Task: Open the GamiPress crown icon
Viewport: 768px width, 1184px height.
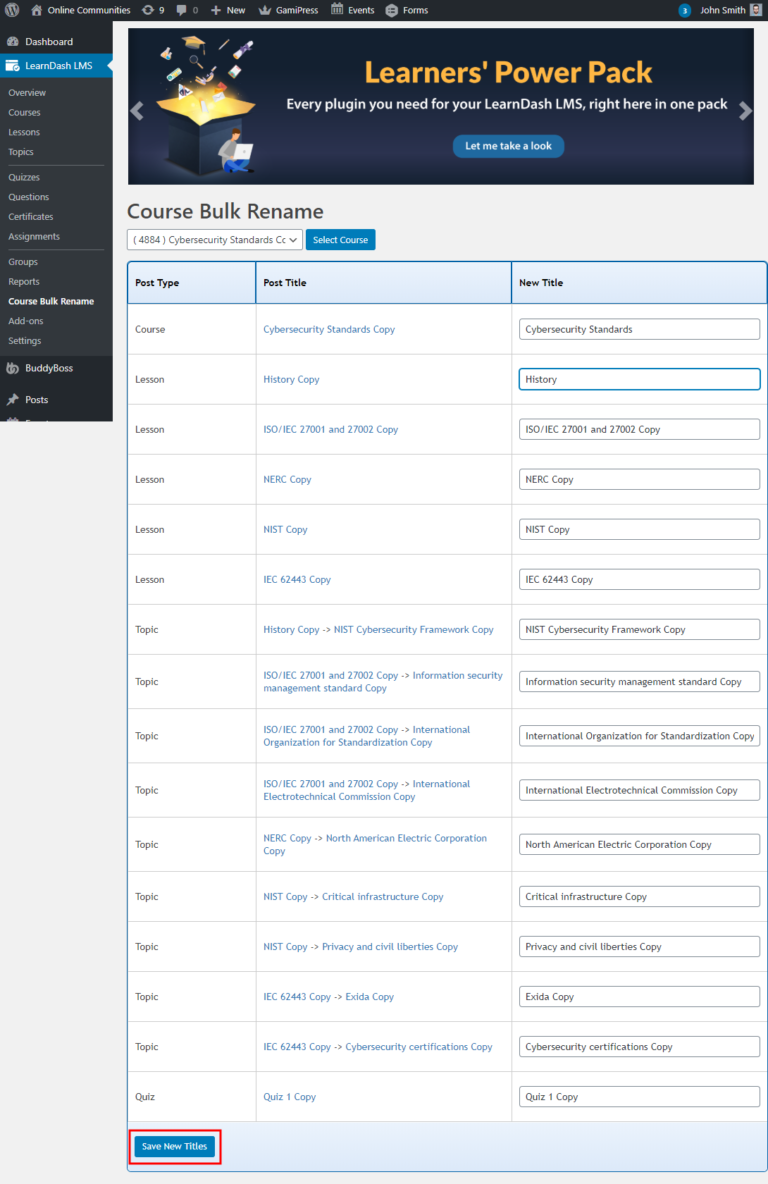Action: click(x=264, y=10)
